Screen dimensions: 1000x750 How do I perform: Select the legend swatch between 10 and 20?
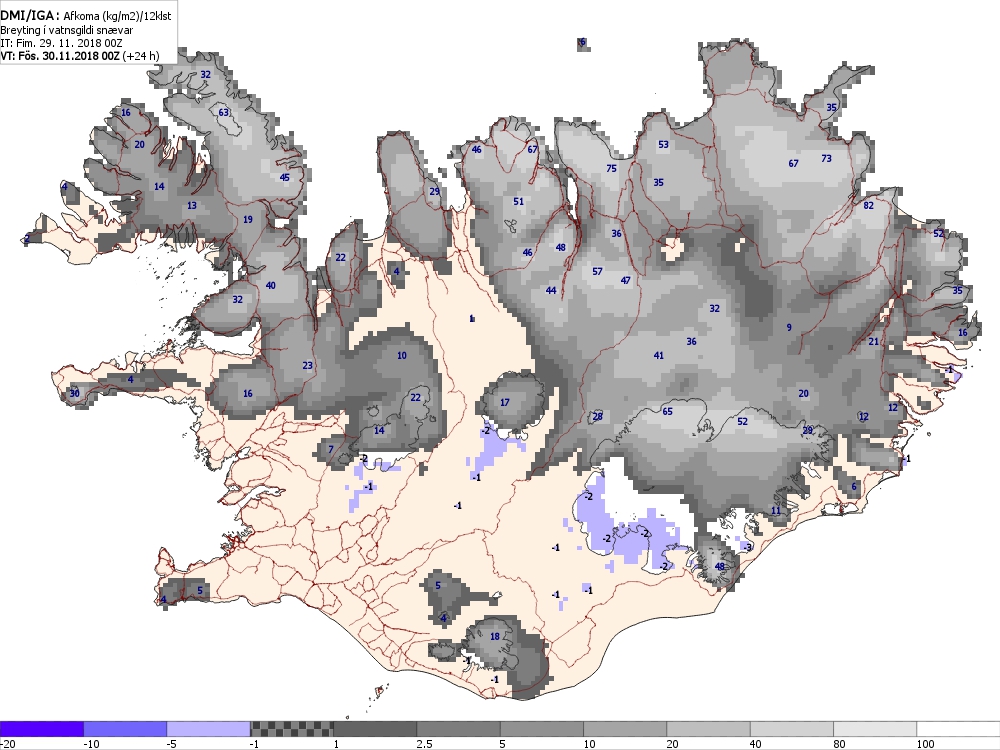pyautogui.click(x=625, y=729)
